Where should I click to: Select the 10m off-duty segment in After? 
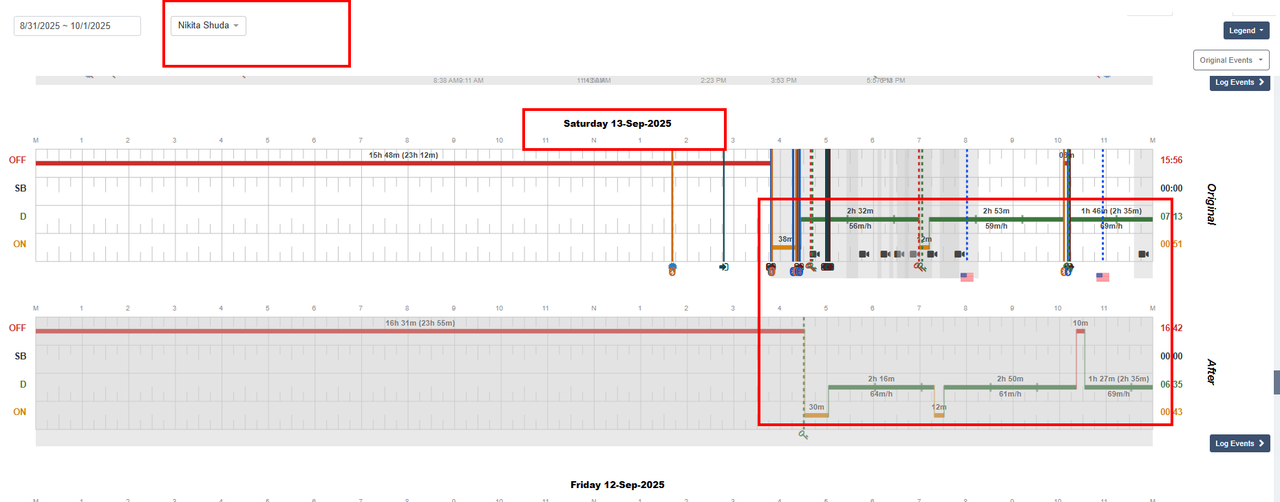pyautogui.click(x=1080, y=331)
